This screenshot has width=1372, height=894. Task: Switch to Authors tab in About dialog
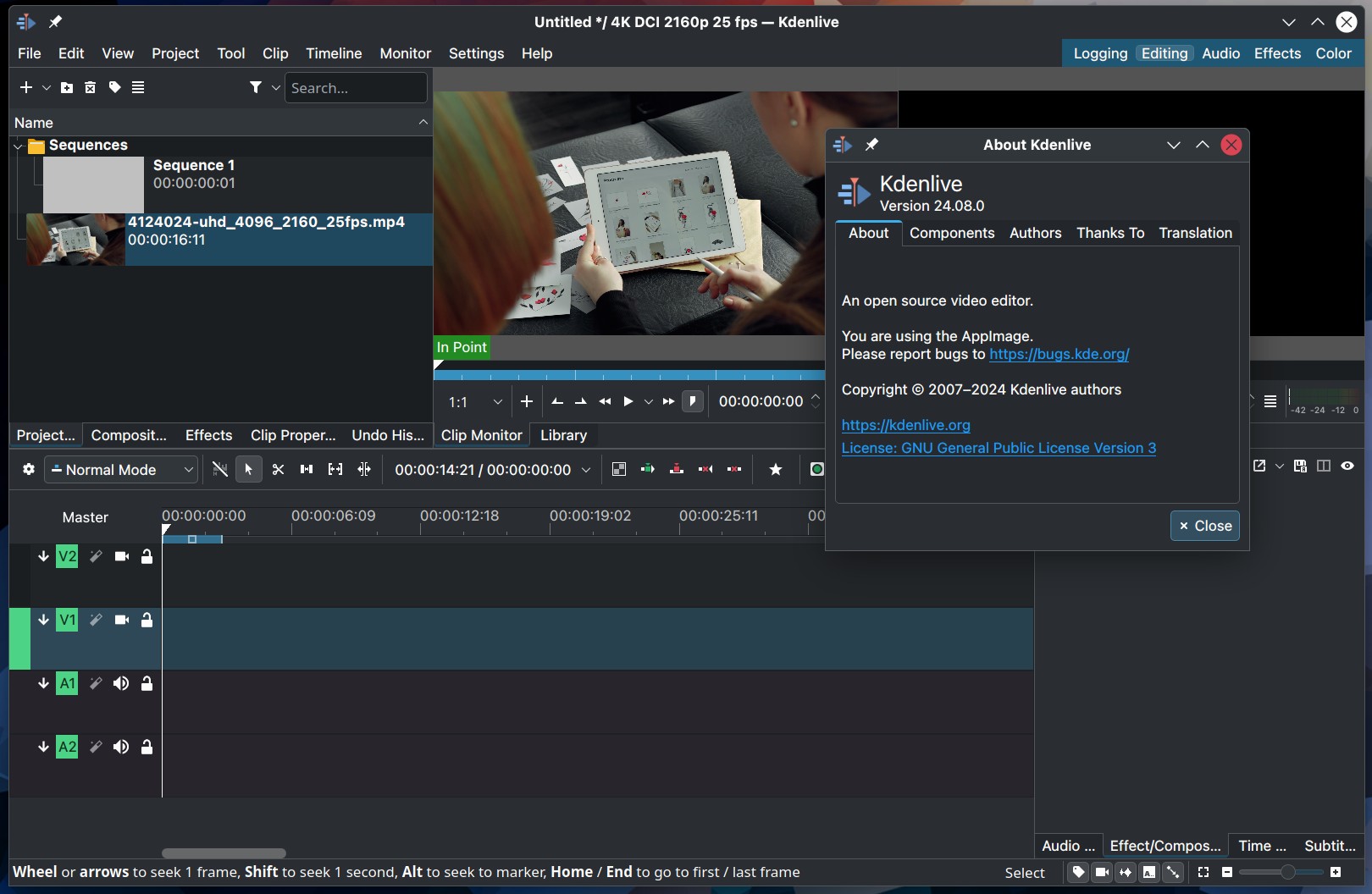pyautogui.click(x=1035, y=233)
